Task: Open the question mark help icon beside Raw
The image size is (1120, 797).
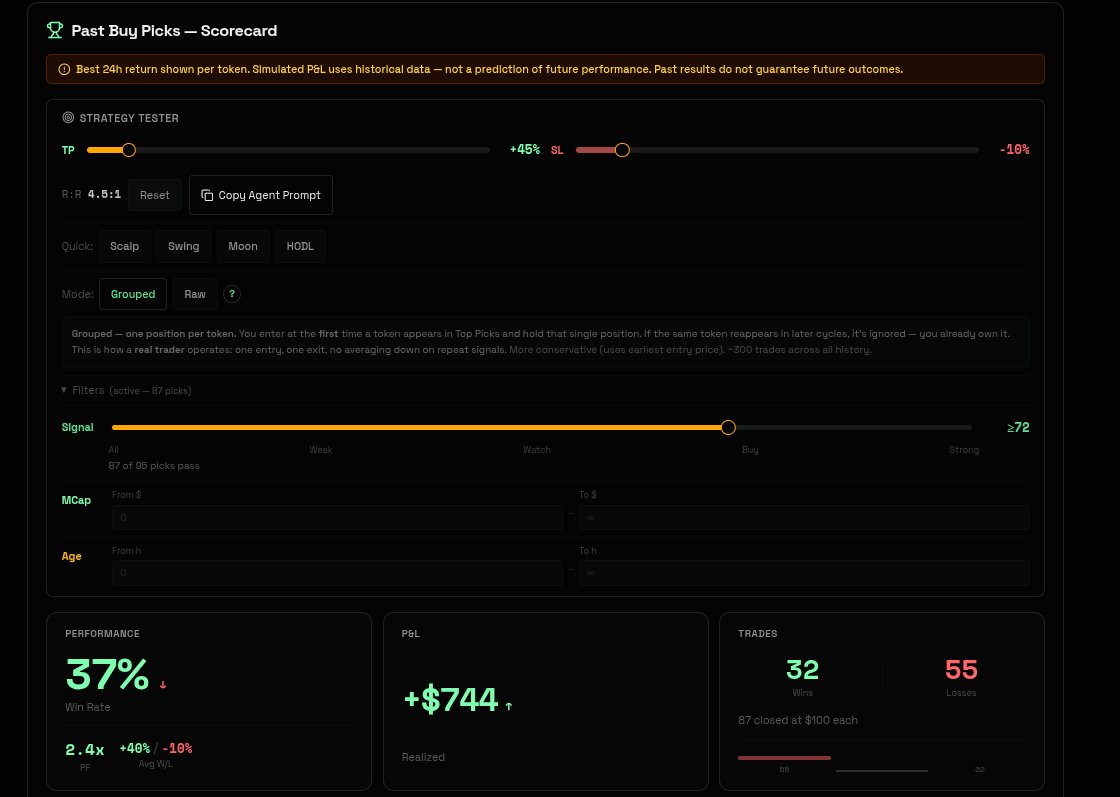Action: pos(232,294)
